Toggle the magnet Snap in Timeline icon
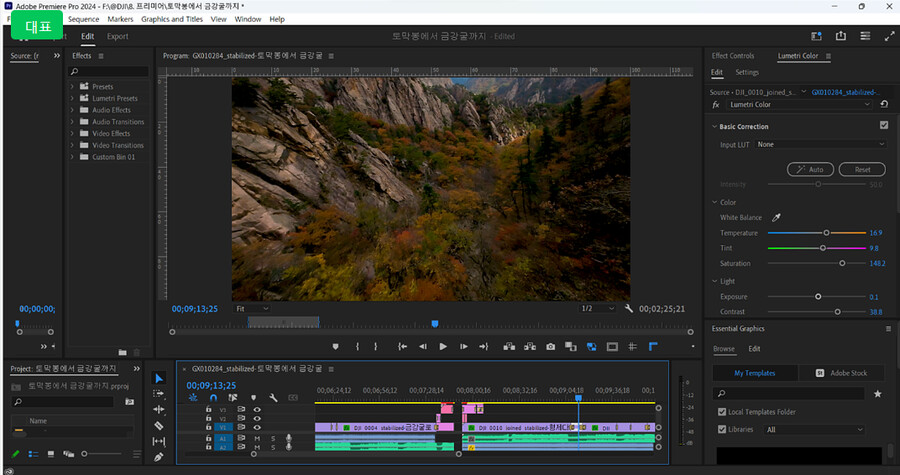The width and height of the screenshot is (900, 475). 212,398
